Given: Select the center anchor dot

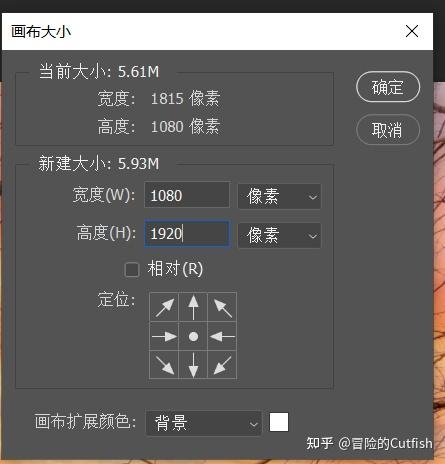Looking at the screenshot, I should 193,336.
